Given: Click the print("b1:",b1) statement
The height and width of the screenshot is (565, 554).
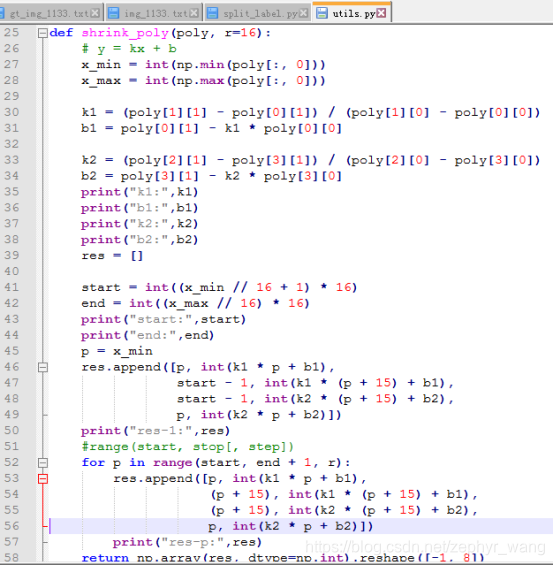Looking at the screenshot, I should [139, 208].
